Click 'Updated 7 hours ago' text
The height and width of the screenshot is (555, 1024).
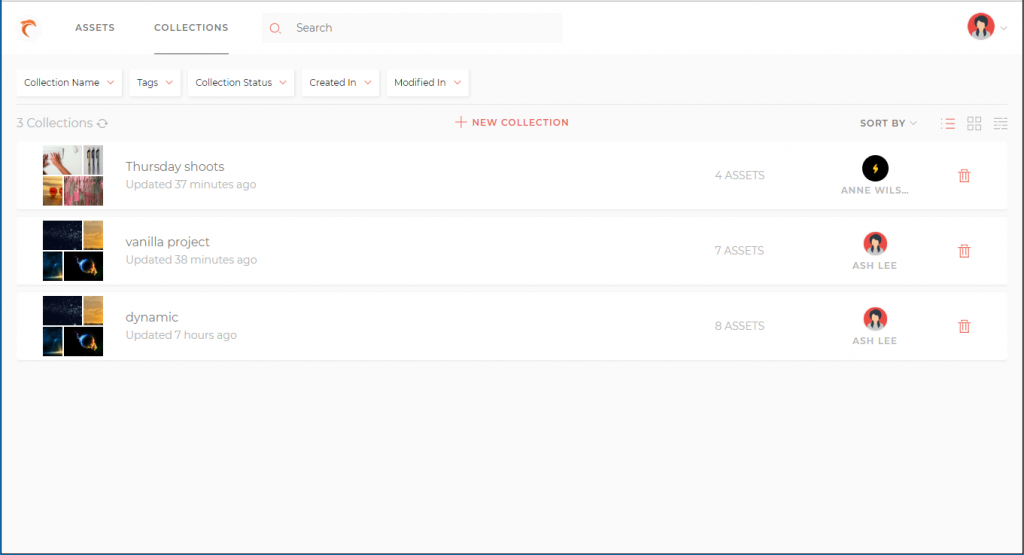tap(181, 334)
